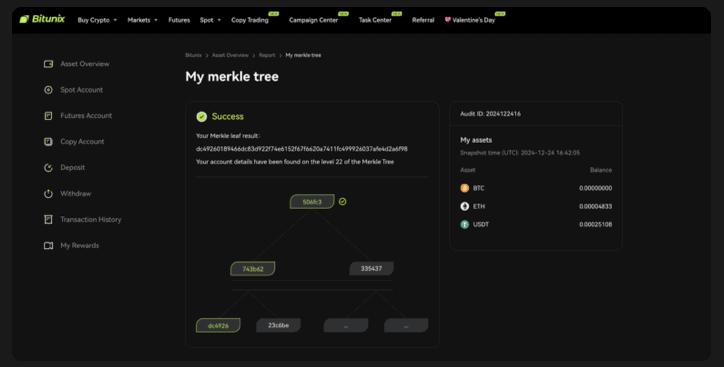Viewport: 724px width, 367px height.
Task: Click the My assets heading
Action: (476, 140)
